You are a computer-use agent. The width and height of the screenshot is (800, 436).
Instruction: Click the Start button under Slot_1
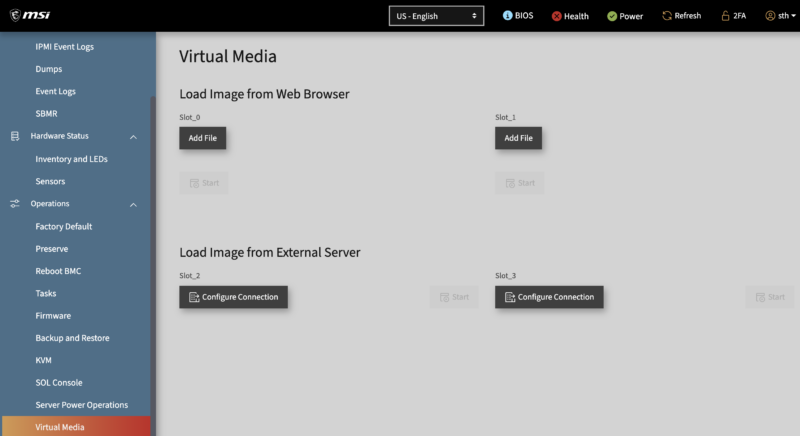(x=519, y=183)
